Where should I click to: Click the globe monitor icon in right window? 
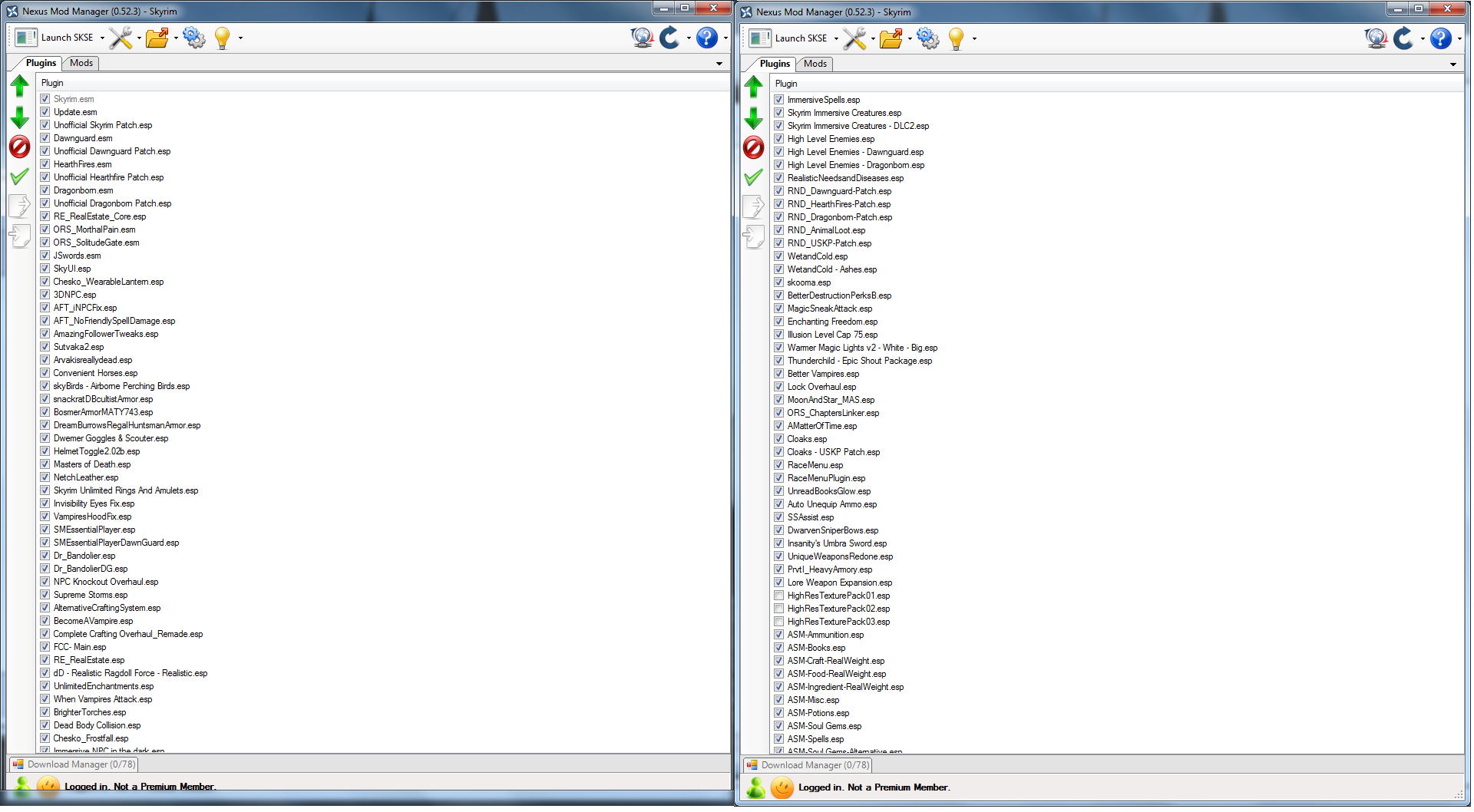1376,38
